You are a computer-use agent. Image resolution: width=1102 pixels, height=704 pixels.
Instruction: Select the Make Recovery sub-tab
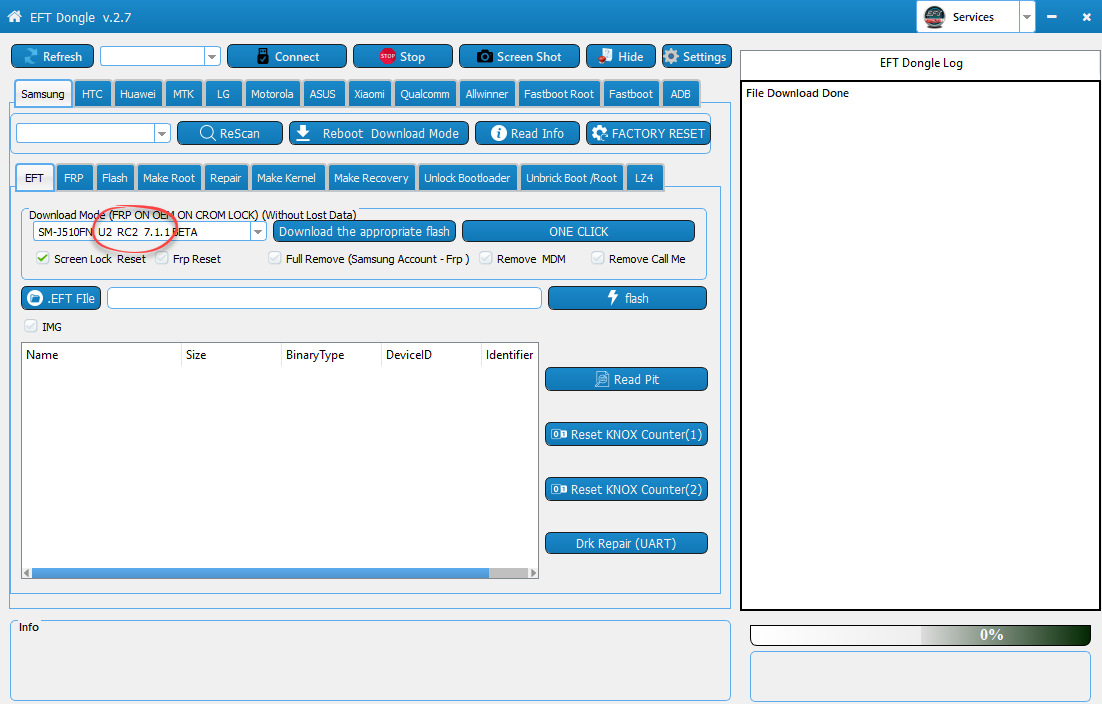coord(371,178)
